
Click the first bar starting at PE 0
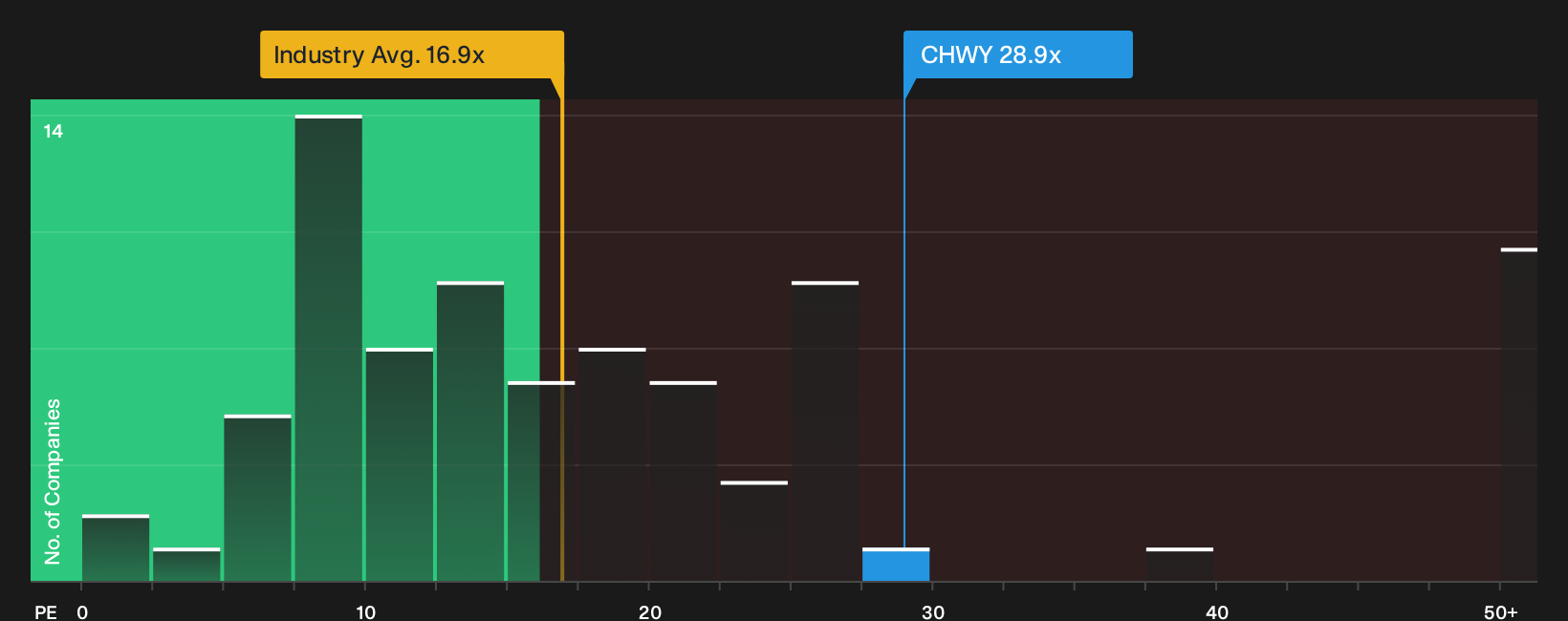pos(116,547)
